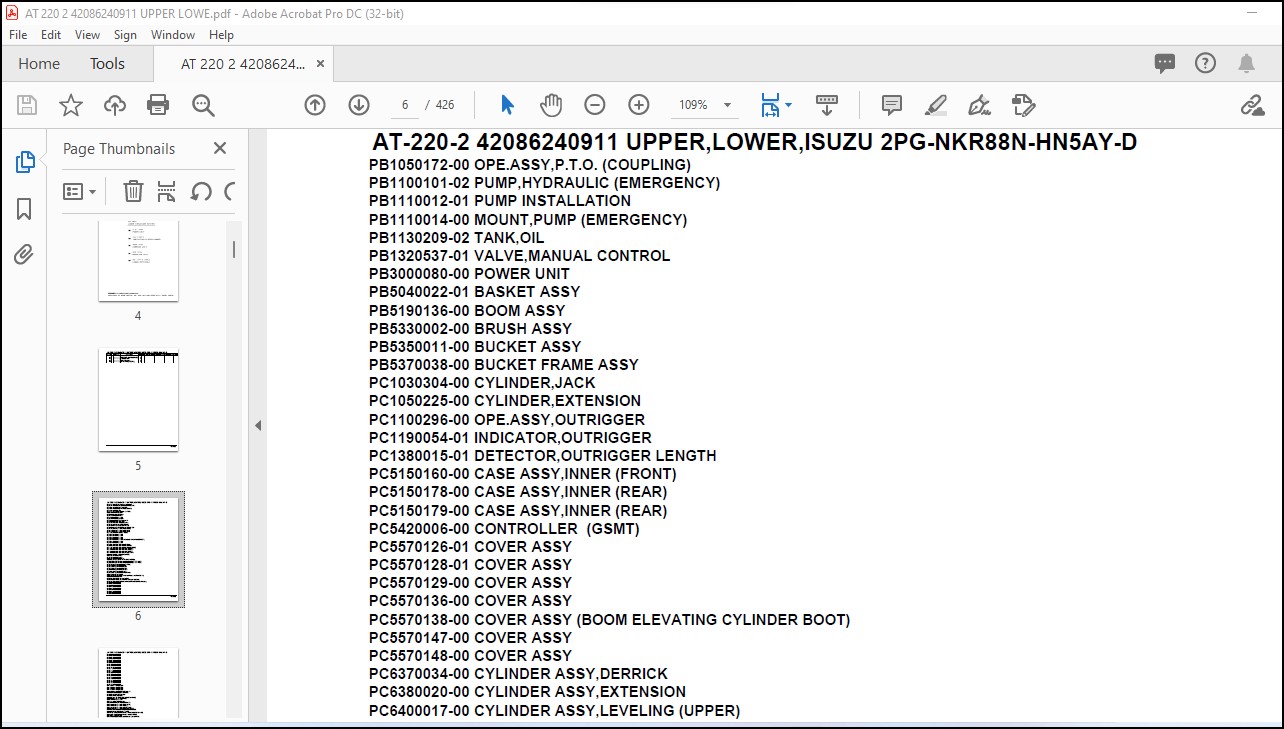Viewport: 1284px width, 729px height.
Task: Select page 6 thumbnail
Action: coord(138,549)
